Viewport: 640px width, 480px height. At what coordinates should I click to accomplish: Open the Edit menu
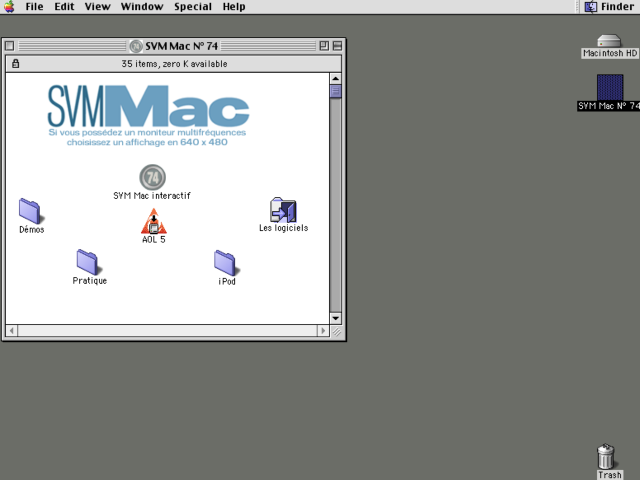(x=64, y=7)
